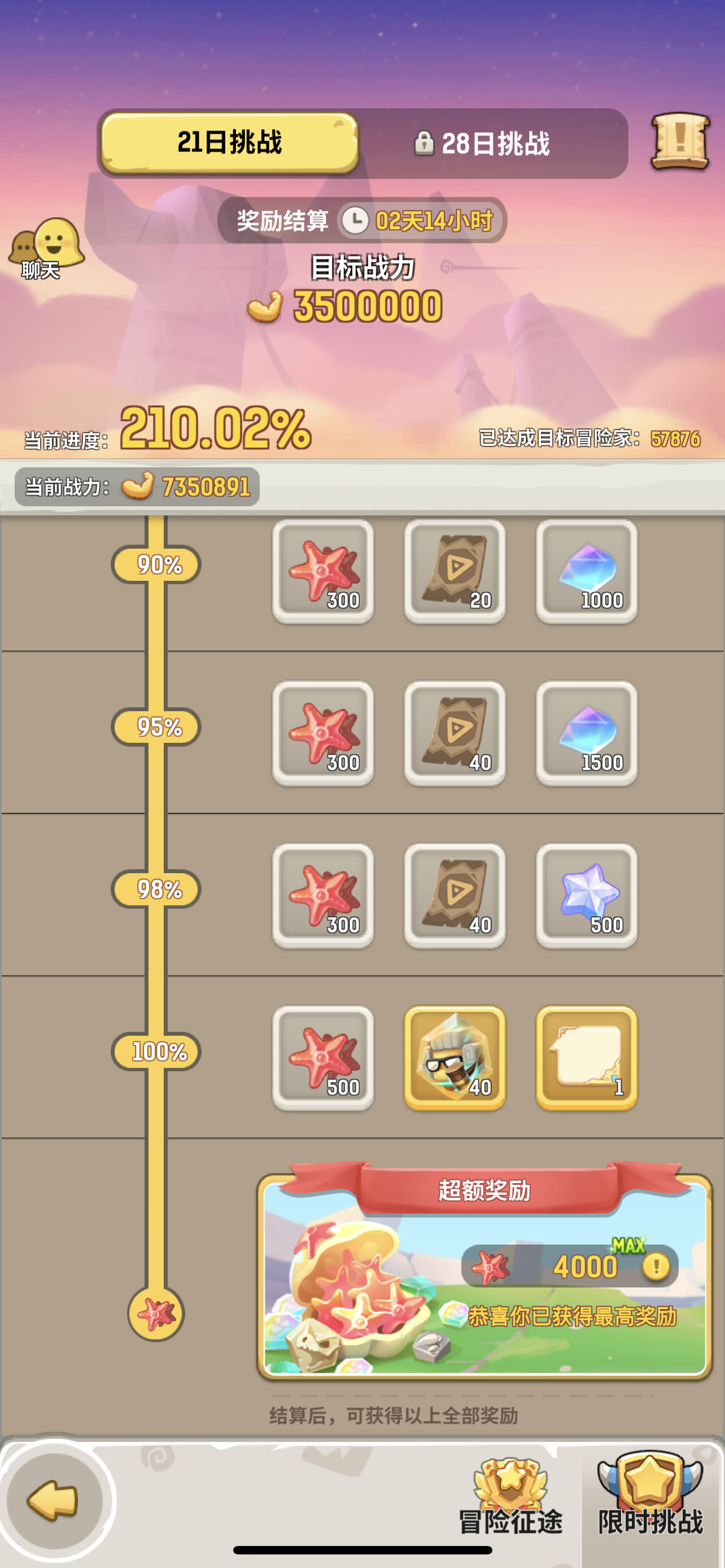Tap the 95% tier ticket reward 40
The width and height of the screenshot is (725, 1568).
[x=455, y=733]
